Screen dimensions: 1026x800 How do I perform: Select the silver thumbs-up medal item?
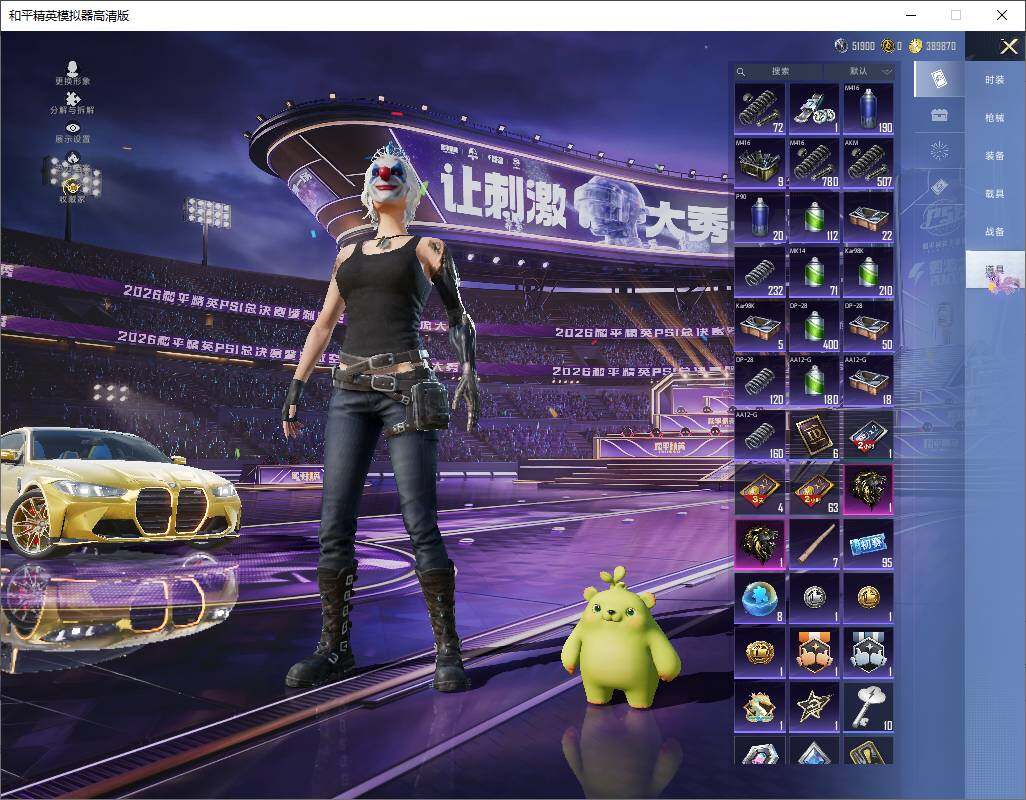tap(868, 653)
